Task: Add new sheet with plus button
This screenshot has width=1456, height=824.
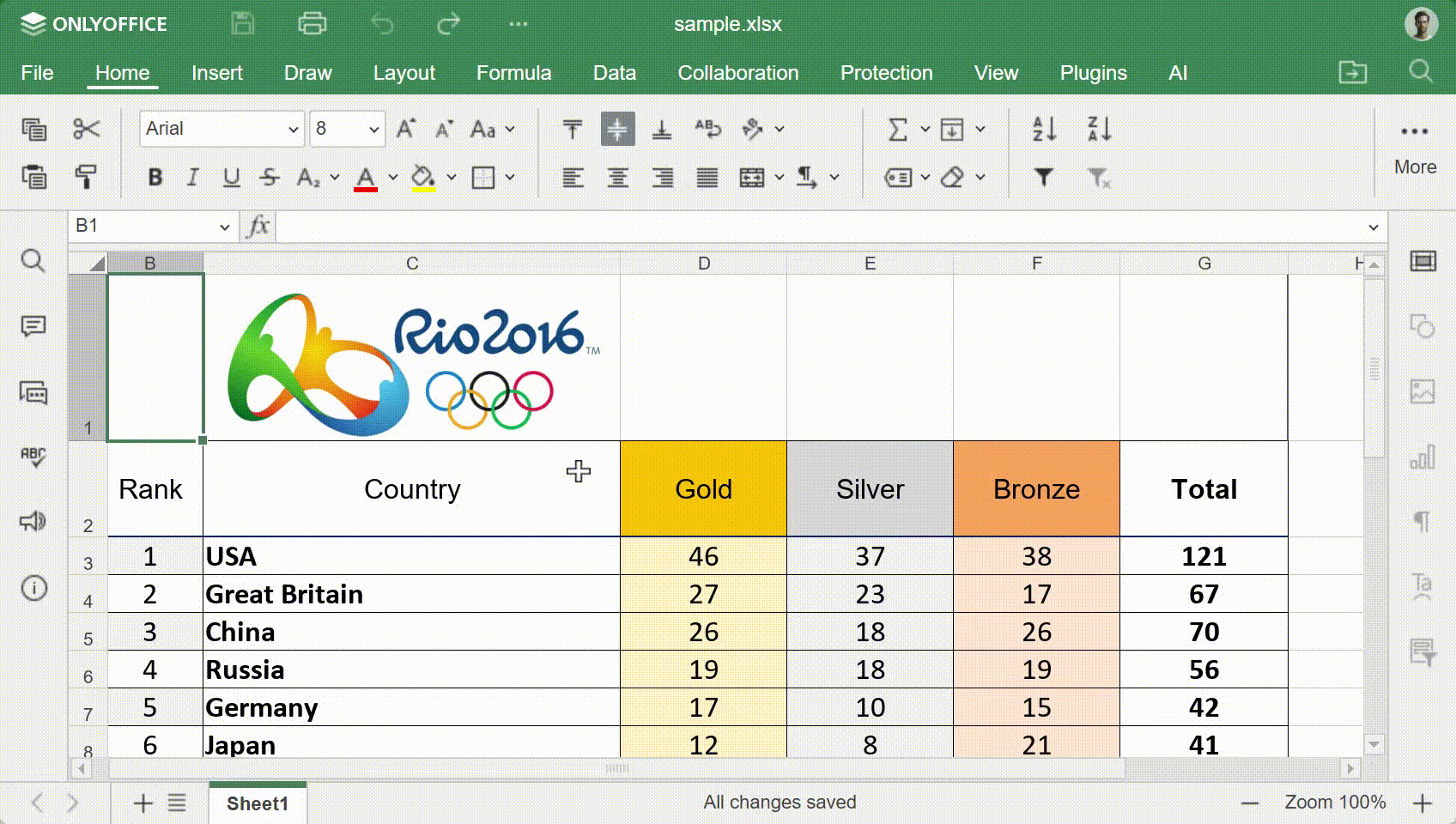Action: pos(143,803)
